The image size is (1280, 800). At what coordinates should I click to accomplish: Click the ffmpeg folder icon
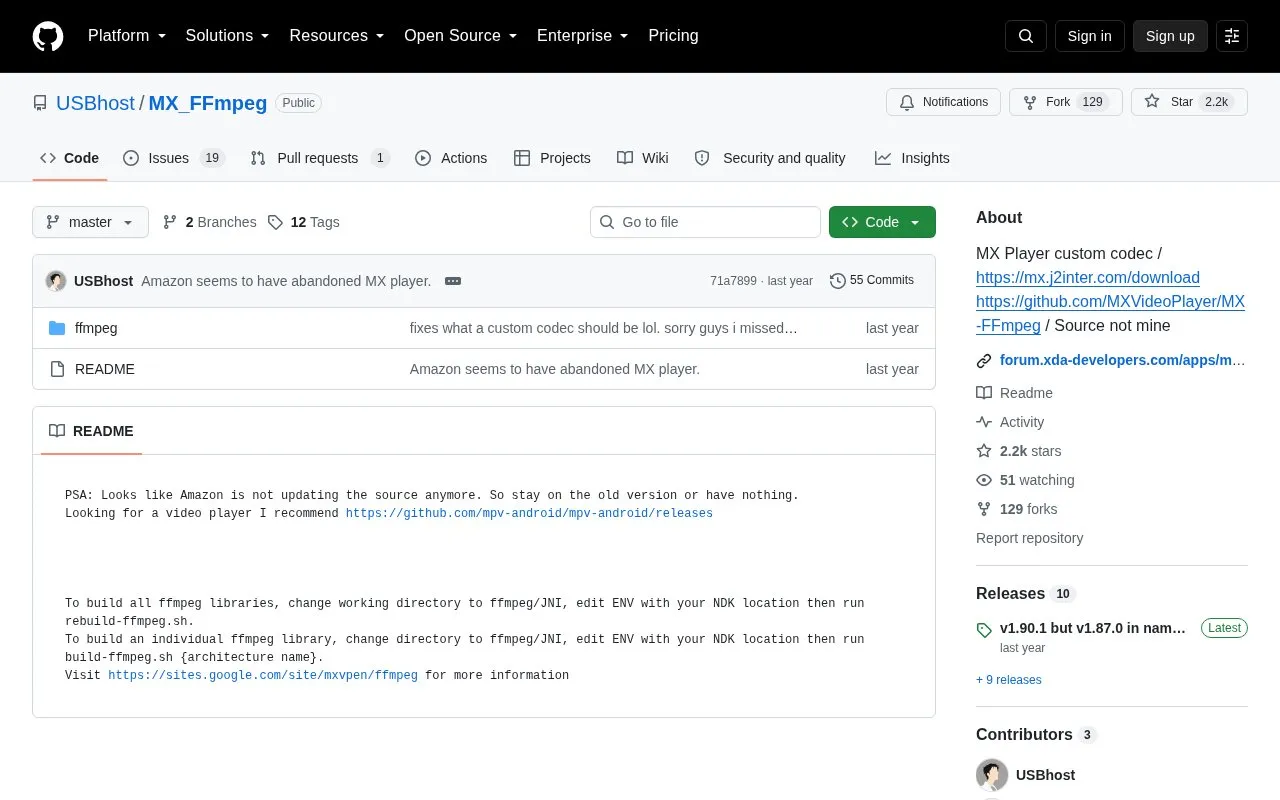57,328
